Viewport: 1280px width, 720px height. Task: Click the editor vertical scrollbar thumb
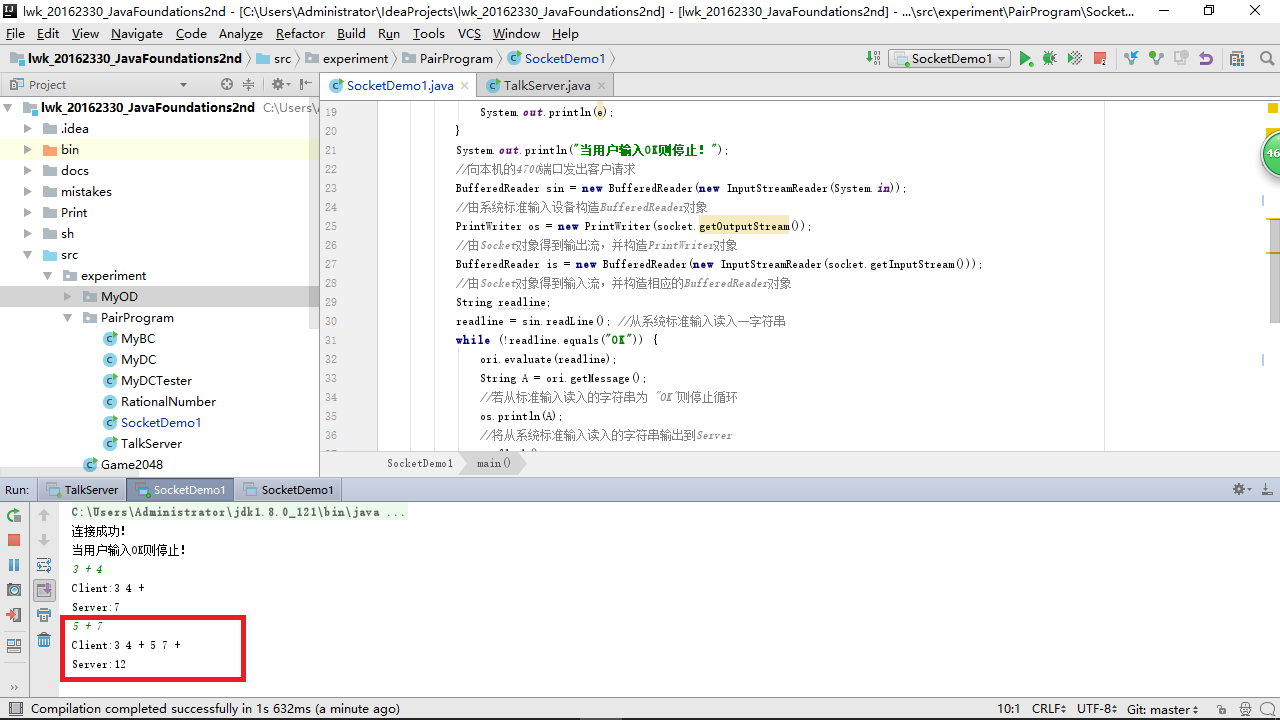1274,271
